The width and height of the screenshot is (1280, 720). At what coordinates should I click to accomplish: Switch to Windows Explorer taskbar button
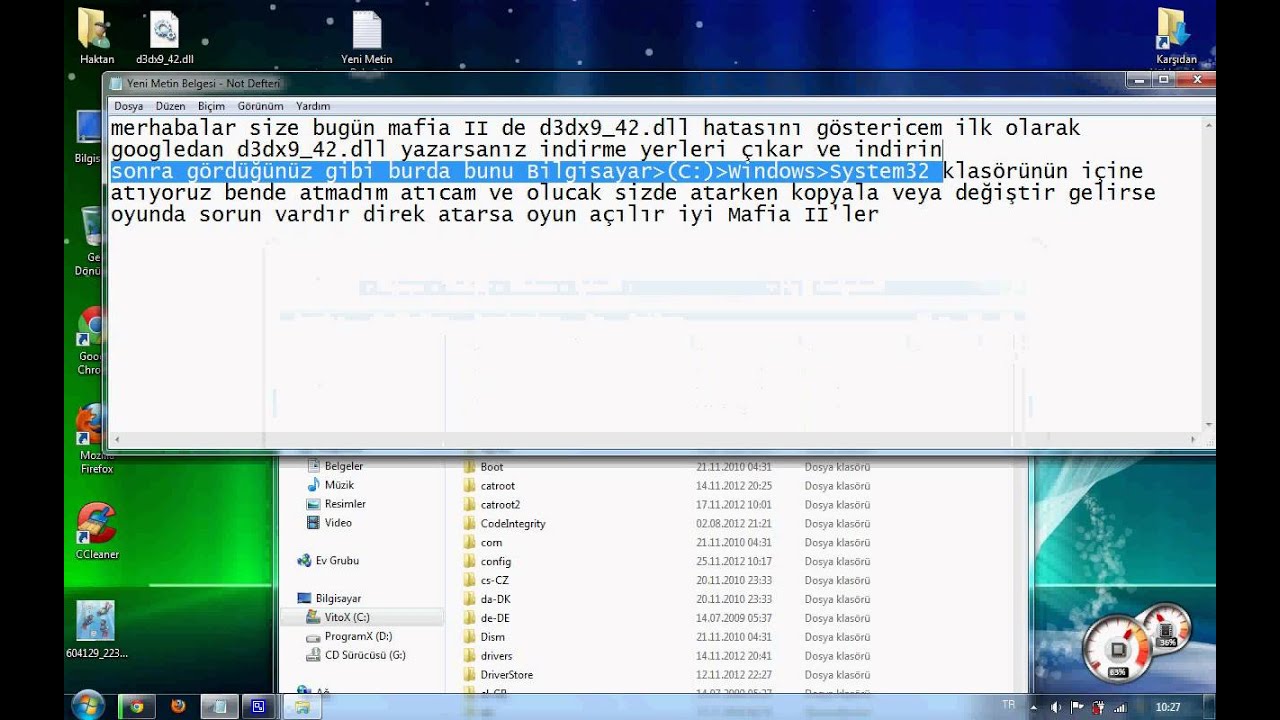click(x=300, y=706)
